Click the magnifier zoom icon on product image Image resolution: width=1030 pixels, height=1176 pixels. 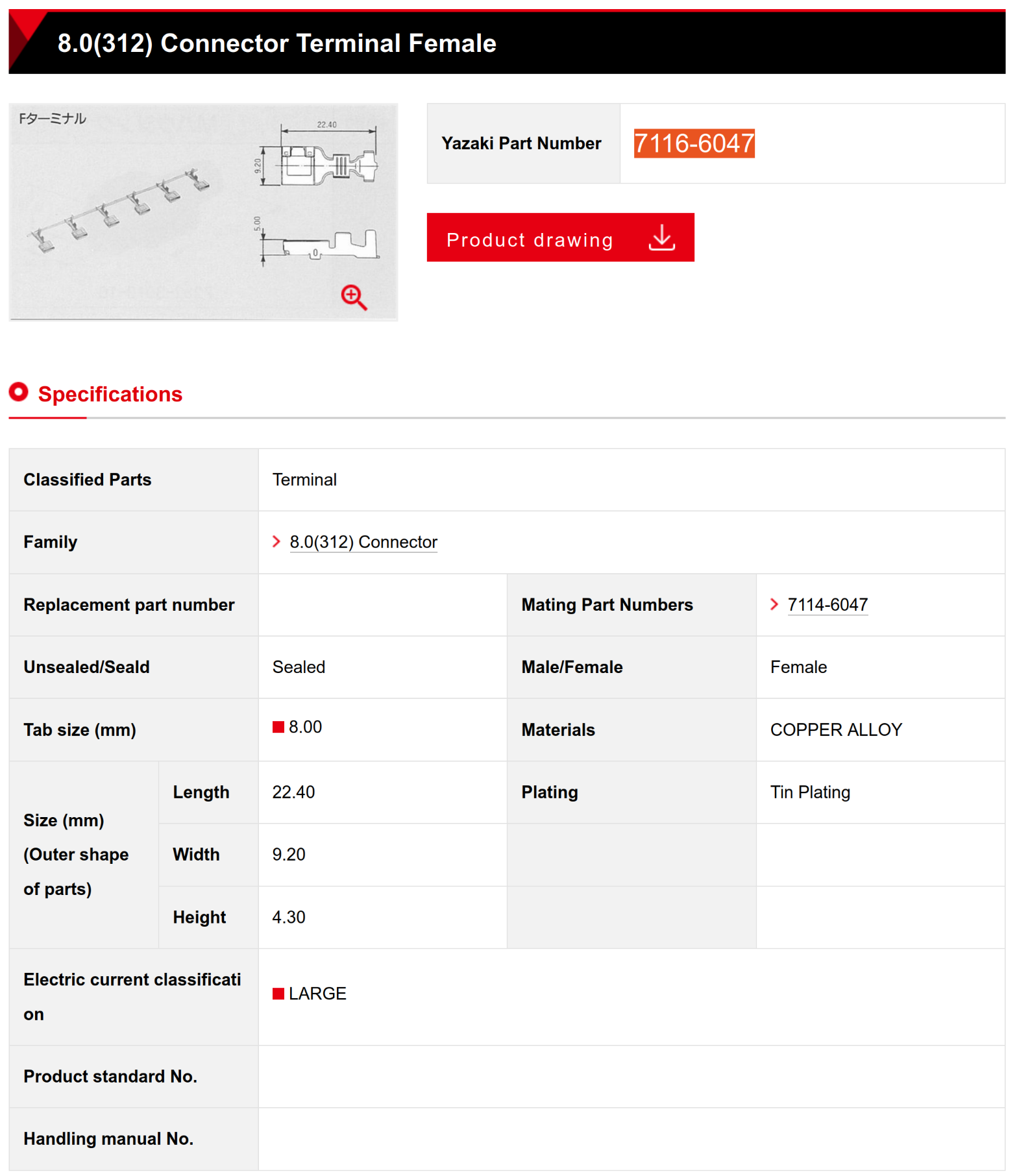coord(354,297)
